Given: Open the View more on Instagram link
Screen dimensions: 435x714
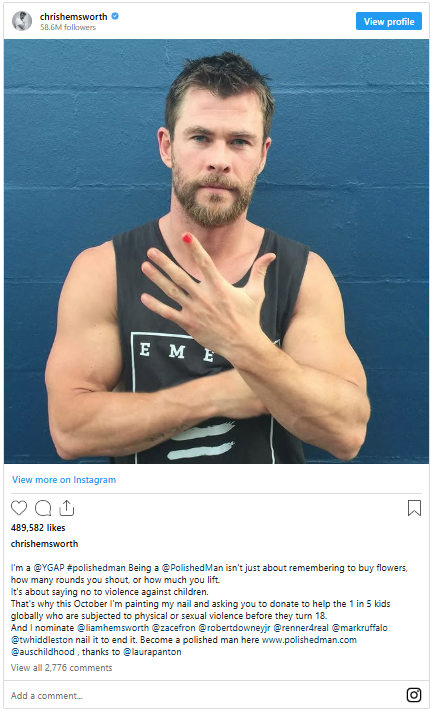Looking at the screenshot, I should point(64,479).
